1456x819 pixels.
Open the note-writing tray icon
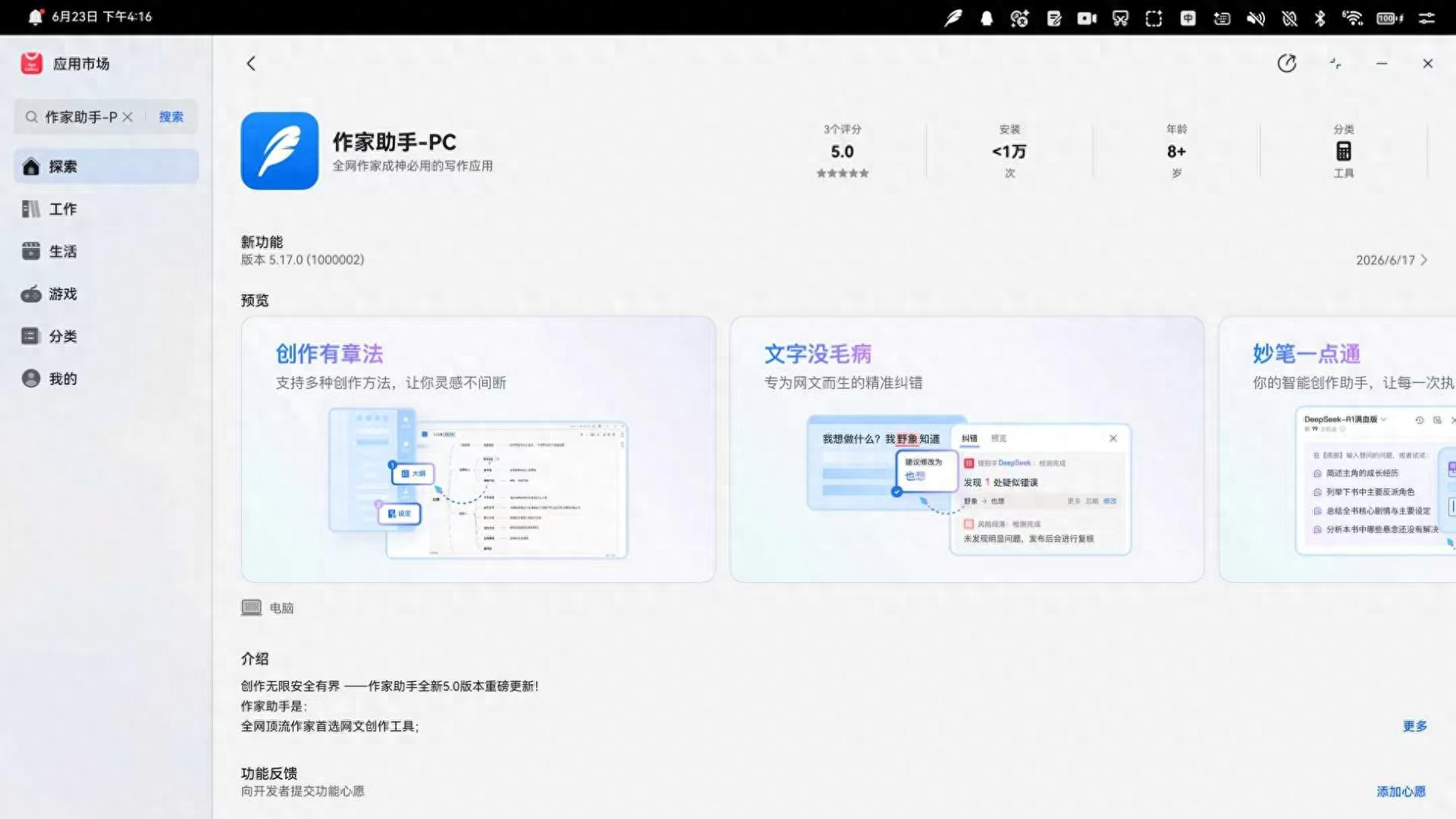pyautogui.click(x=1054, y=17)
